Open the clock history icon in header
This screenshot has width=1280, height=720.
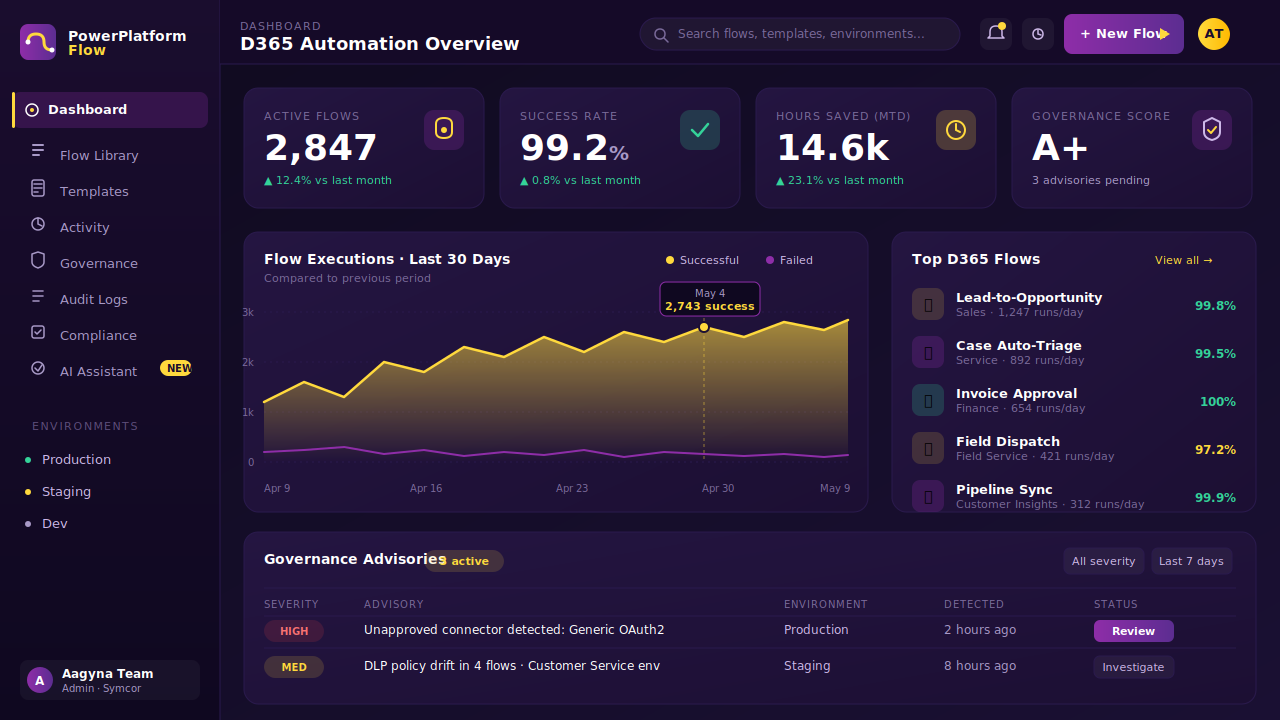(x=1038, y=34)
